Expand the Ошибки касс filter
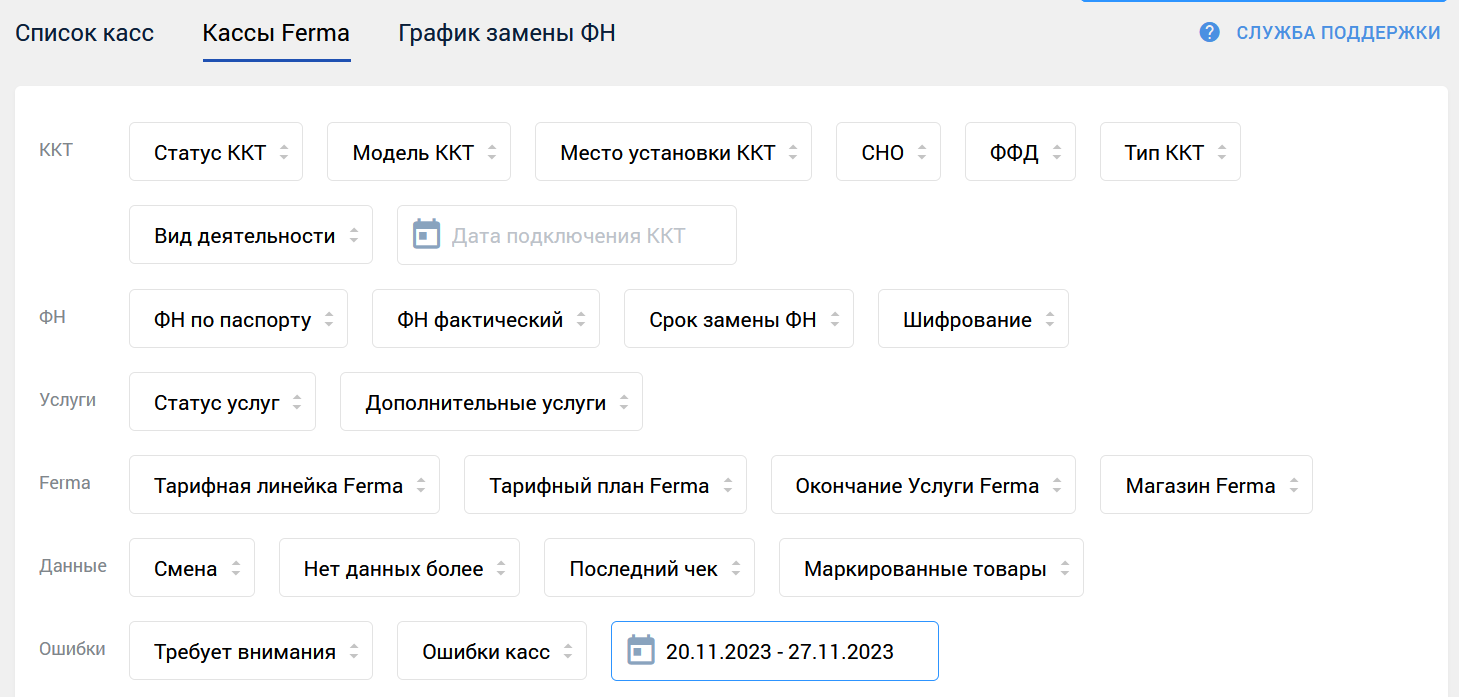1459x697 pixels. coord(492,651)
